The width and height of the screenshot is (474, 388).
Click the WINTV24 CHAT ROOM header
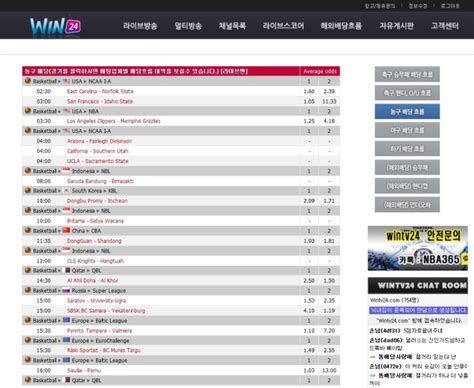418,285
